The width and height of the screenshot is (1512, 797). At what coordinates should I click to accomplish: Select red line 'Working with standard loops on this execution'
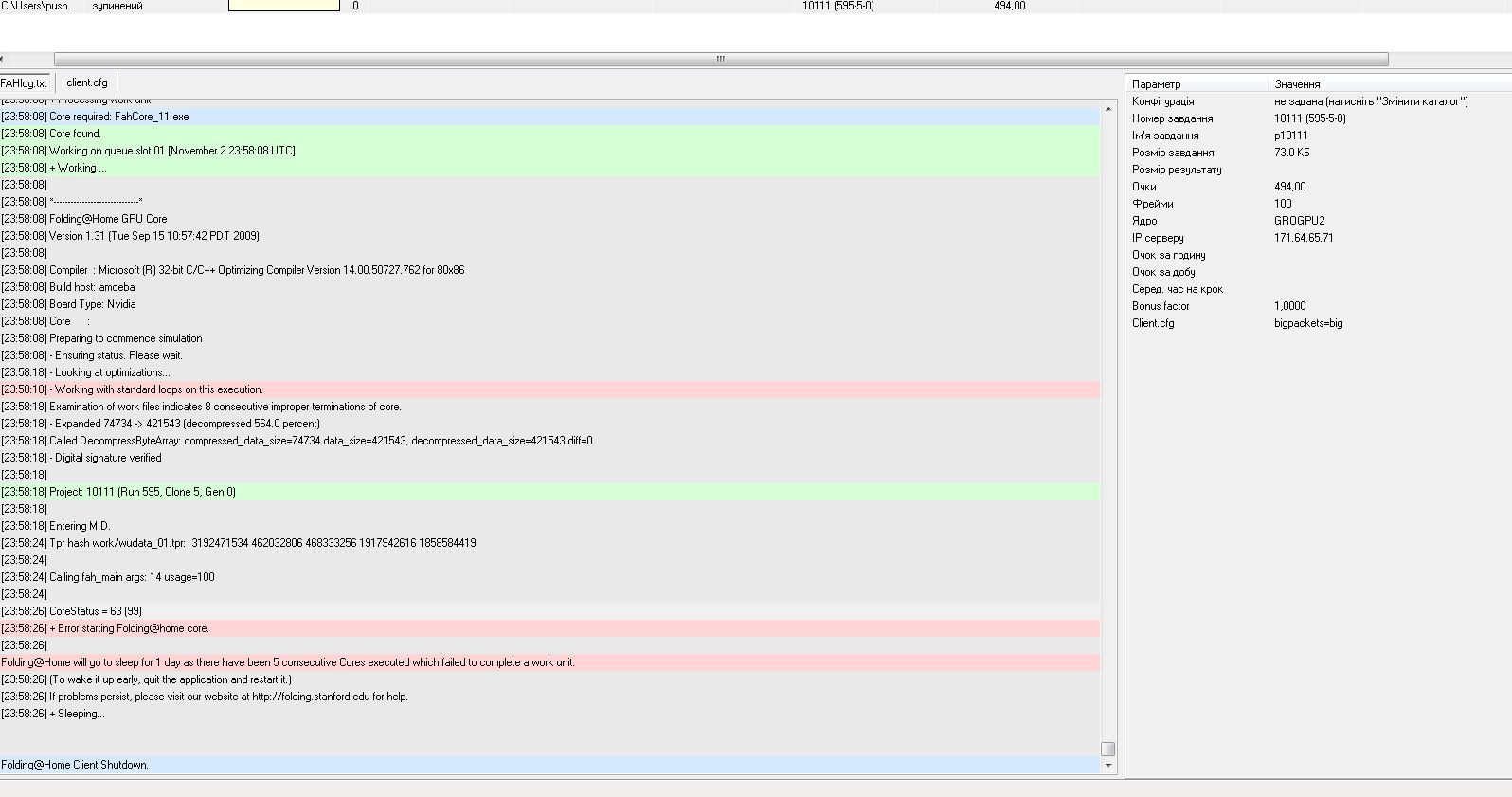[x=549, y=389]
